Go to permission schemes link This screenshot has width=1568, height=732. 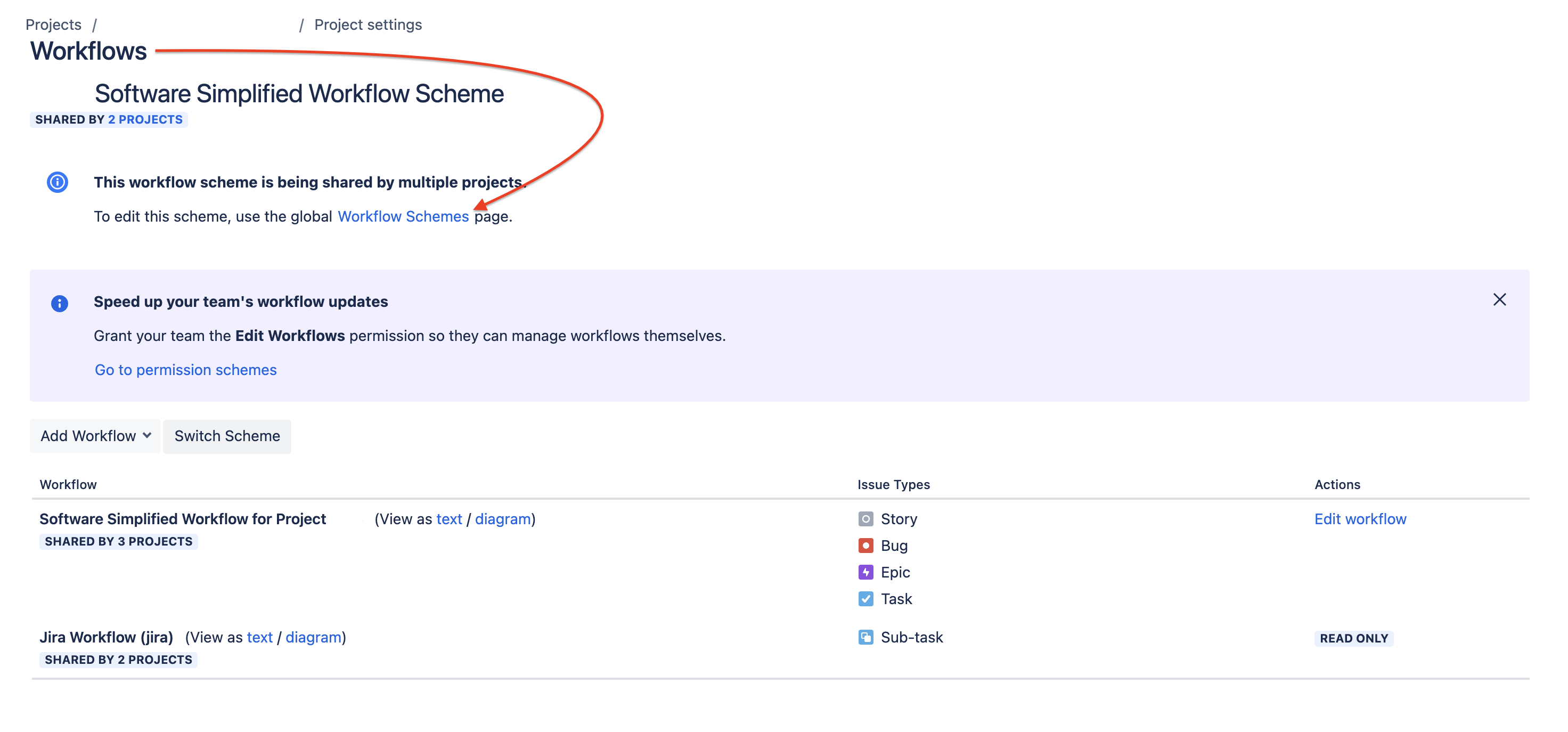click(186, 370)
